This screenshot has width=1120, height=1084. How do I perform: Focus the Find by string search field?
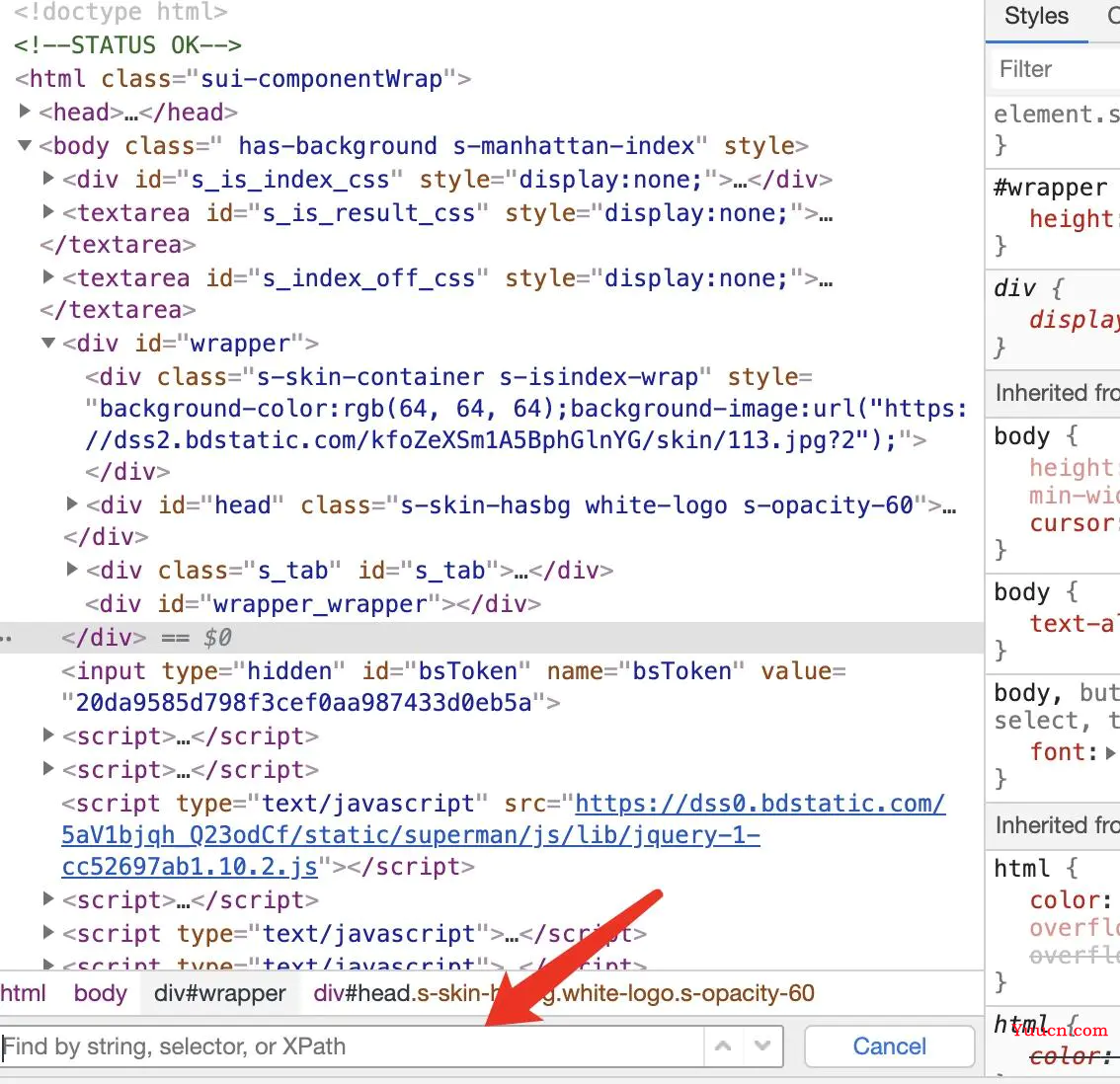pyautogui.click(x=353, y=1046)
